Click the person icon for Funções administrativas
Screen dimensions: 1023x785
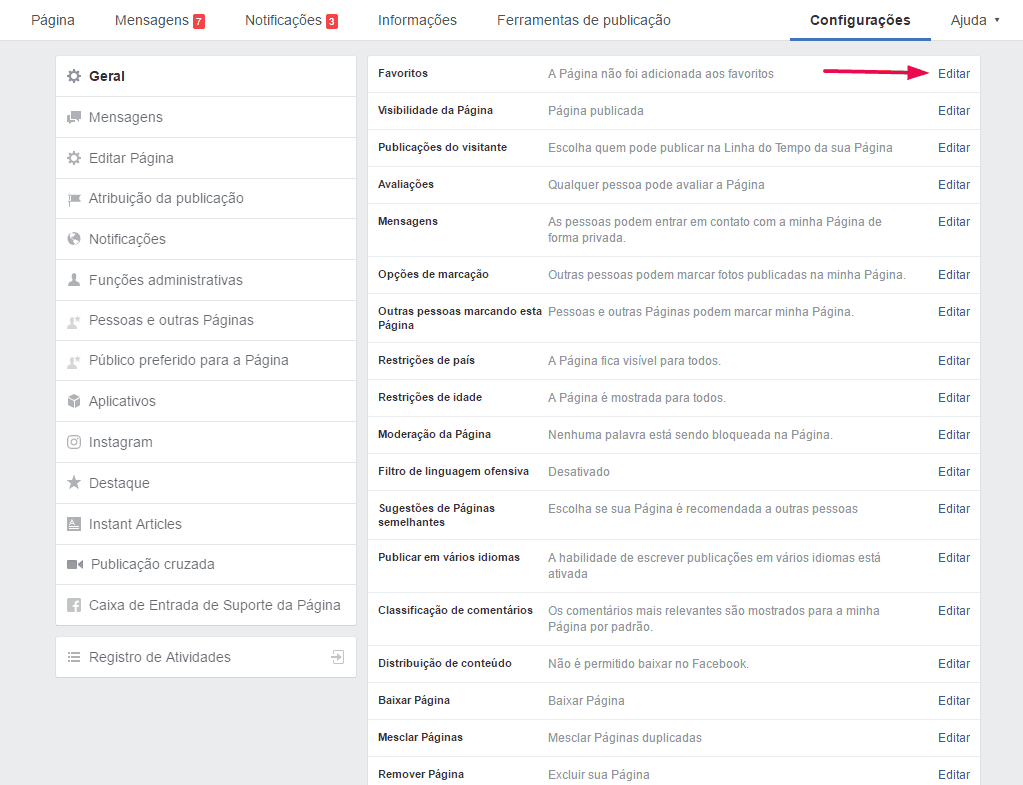[74, 280]
